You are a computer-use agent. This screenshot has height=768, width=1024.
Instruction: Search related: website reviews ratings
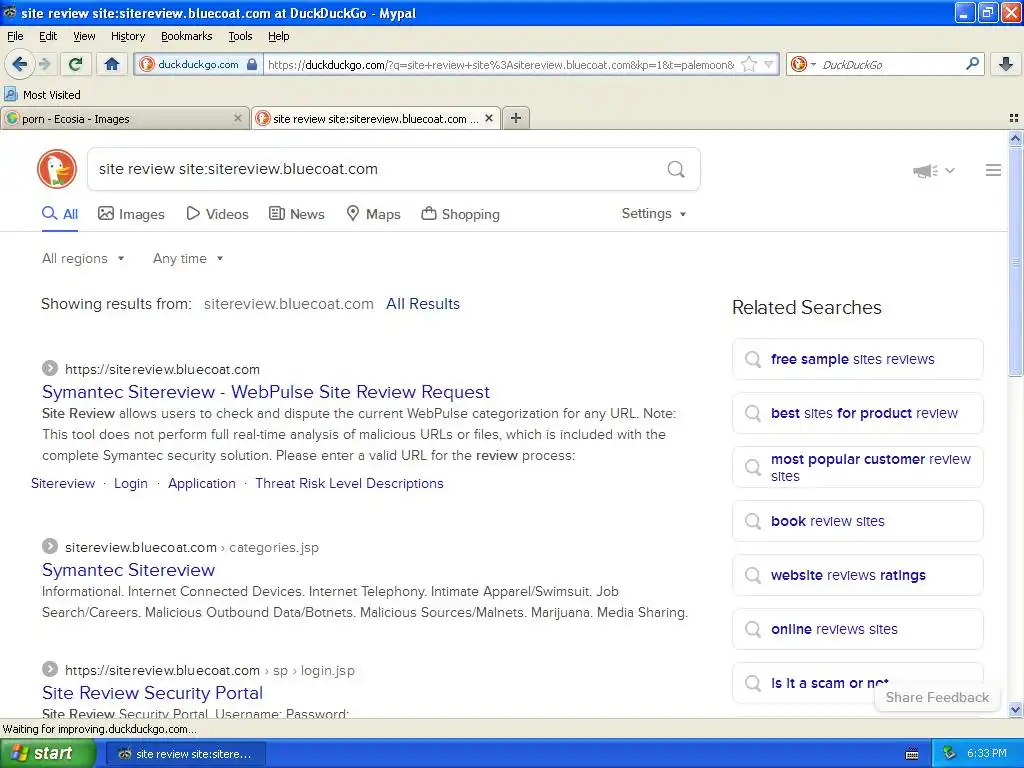(x=857, y=575)
